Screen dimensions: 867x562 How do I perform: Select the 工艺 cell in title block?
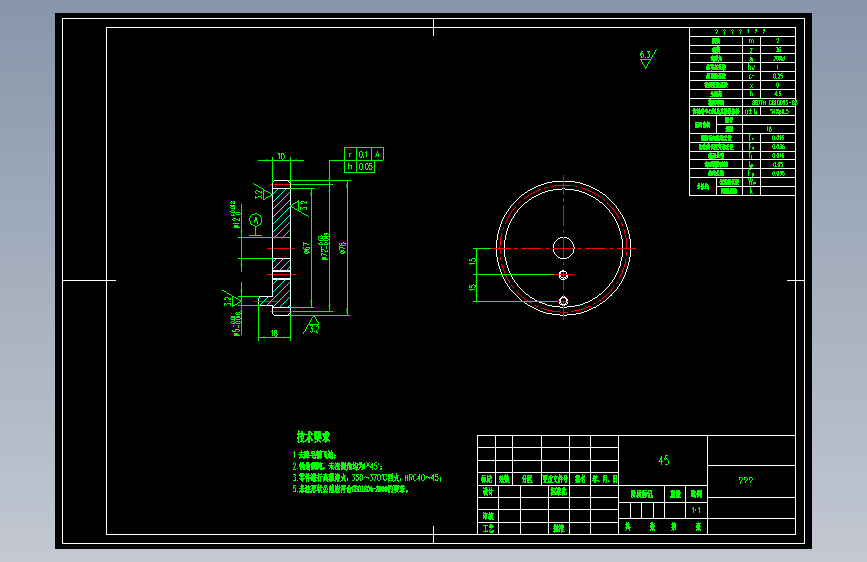point(488,528)
